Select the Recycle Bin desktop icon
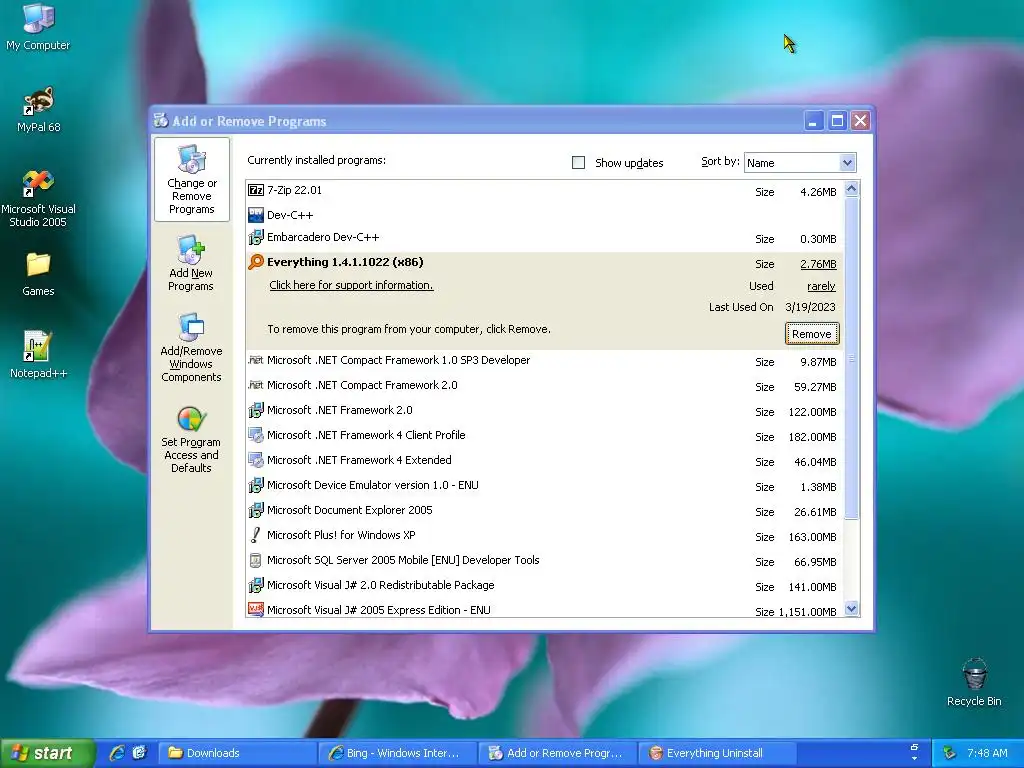 pyautogui.click(x=974, y=682)
